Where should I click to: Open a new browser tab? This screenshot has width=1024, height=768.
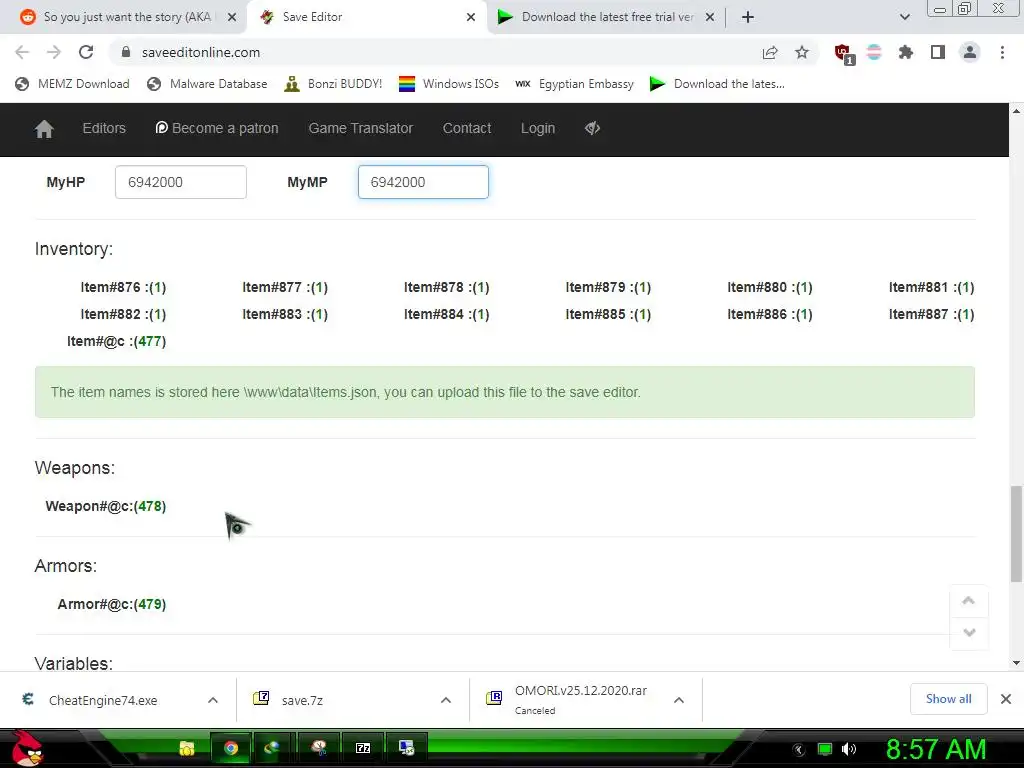748,17
